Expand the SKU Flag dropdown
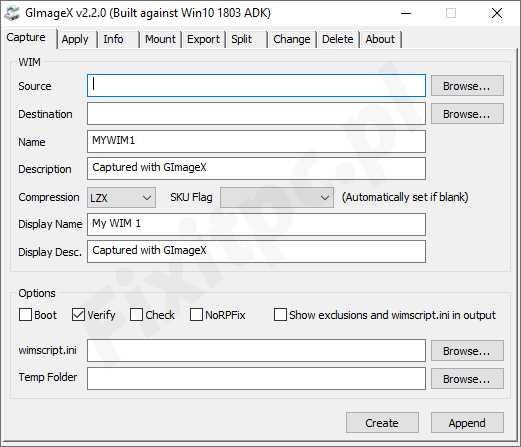The width and height of the screenshot is (521, 447). click(x=277, y=198)
